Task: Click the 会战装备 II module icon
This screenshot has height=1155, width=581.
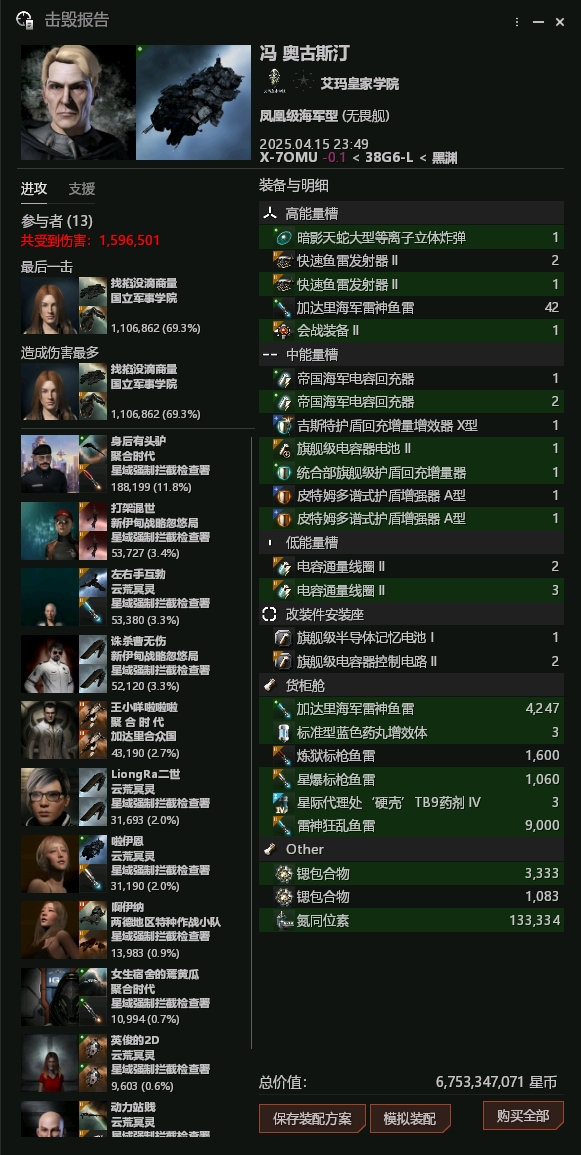Action: pos(284,331)
